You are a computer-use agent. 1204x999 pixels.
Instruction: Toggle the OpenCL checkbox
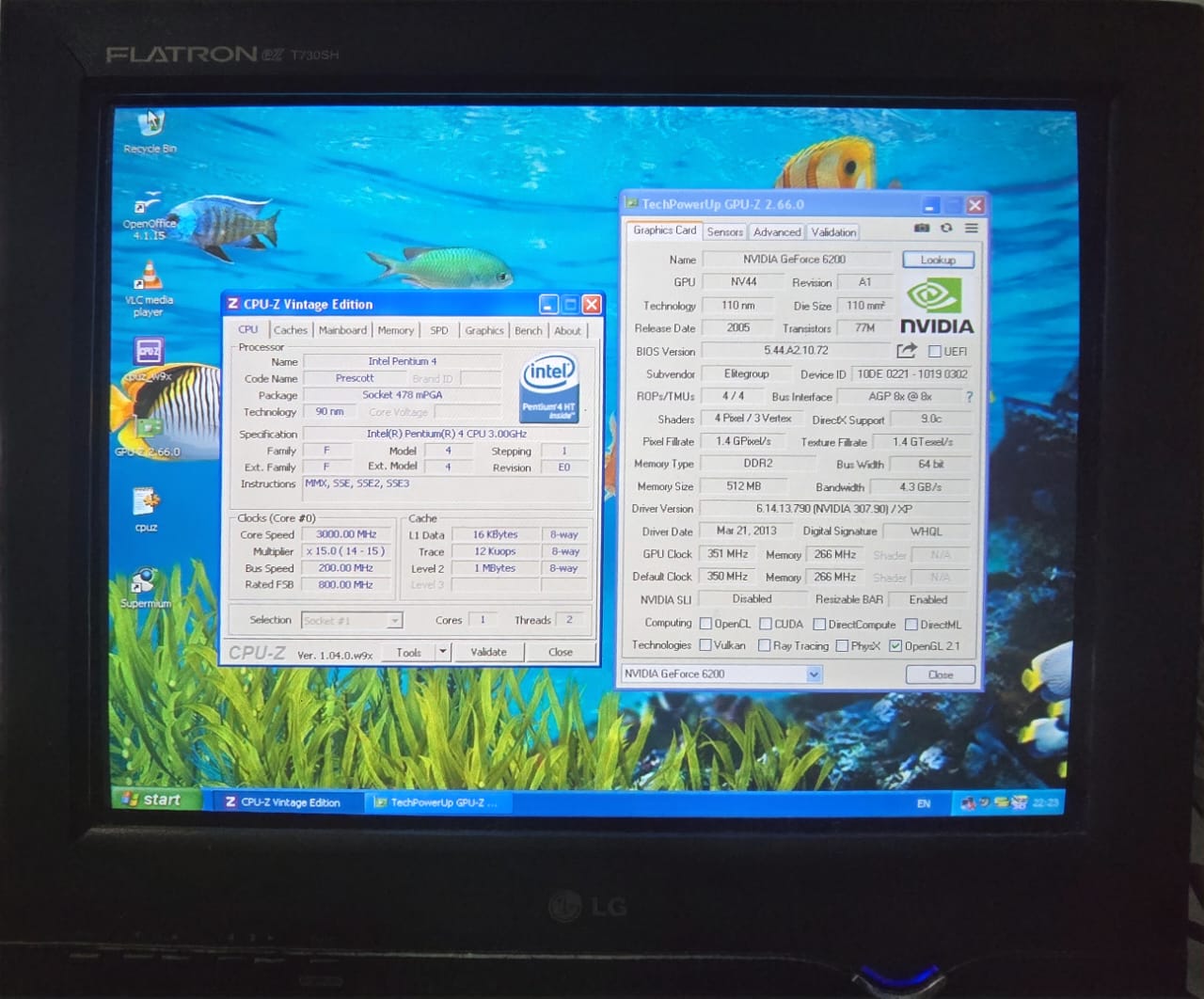pos(705,624)
